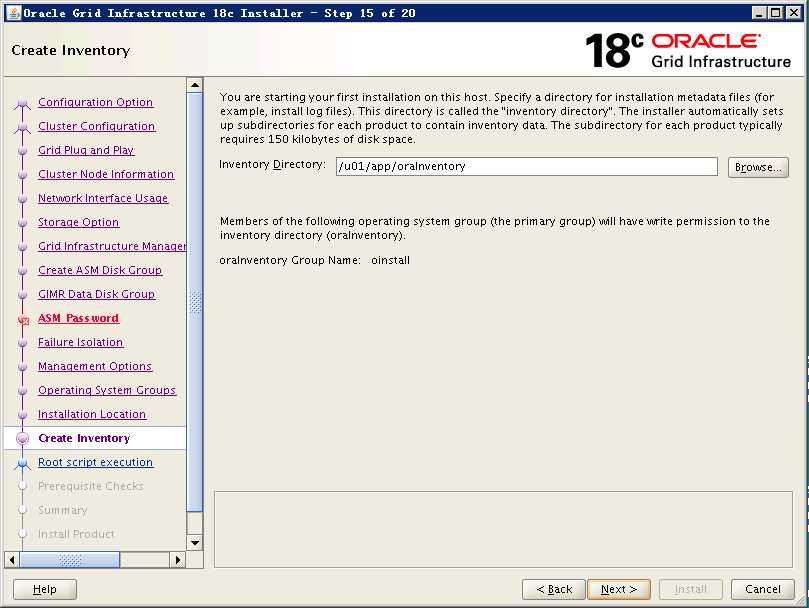Open the Configuration Option step link

click(95, 102)
